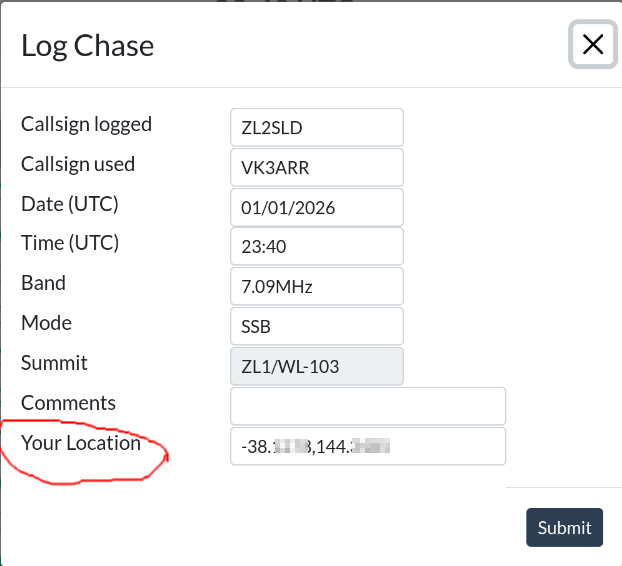Focus the Band field showing 7.09MHz
Screen dimensions: 622x566
(316, 286)
